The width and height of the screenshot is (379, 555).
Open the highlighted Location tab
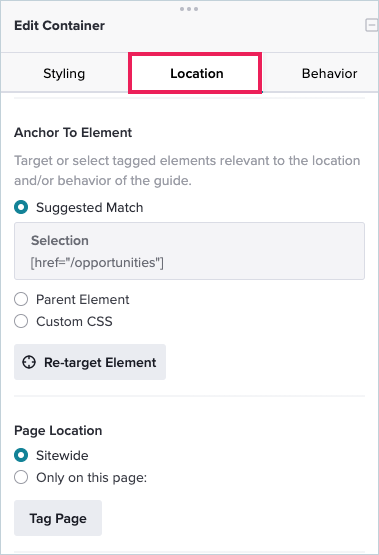[195, 73]
